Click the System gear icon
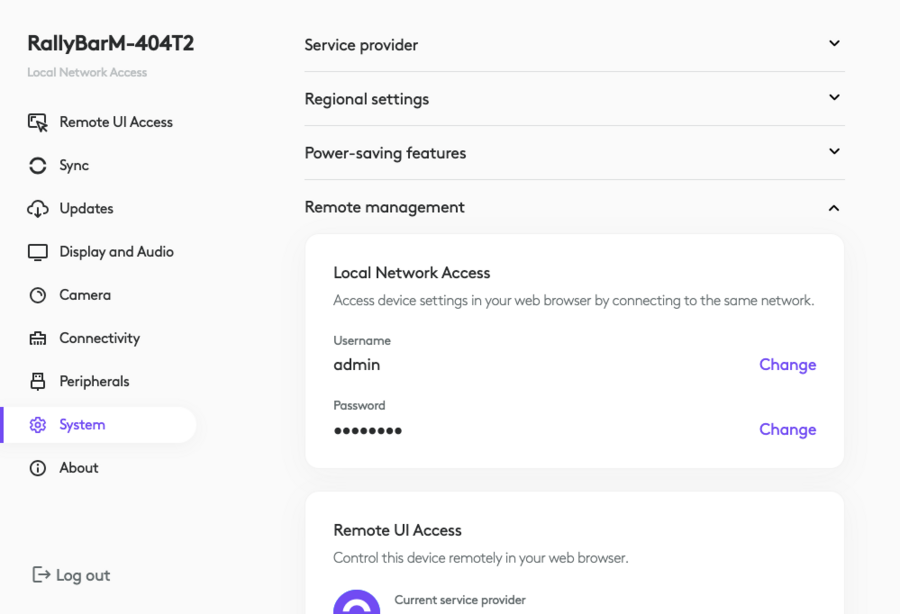 coord(38,425)
